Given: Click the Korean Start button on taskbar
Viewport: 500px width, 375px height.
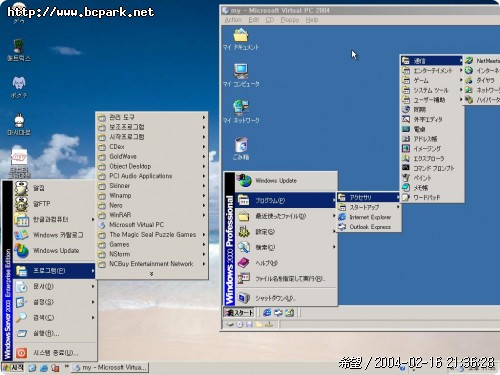Looking at the screenshot, I should (13, 368).
